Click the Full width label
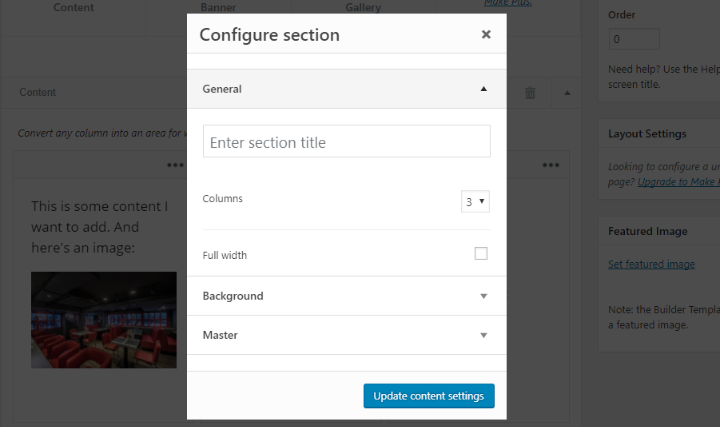This screenshot has height=427, width=720. point(225,255)
